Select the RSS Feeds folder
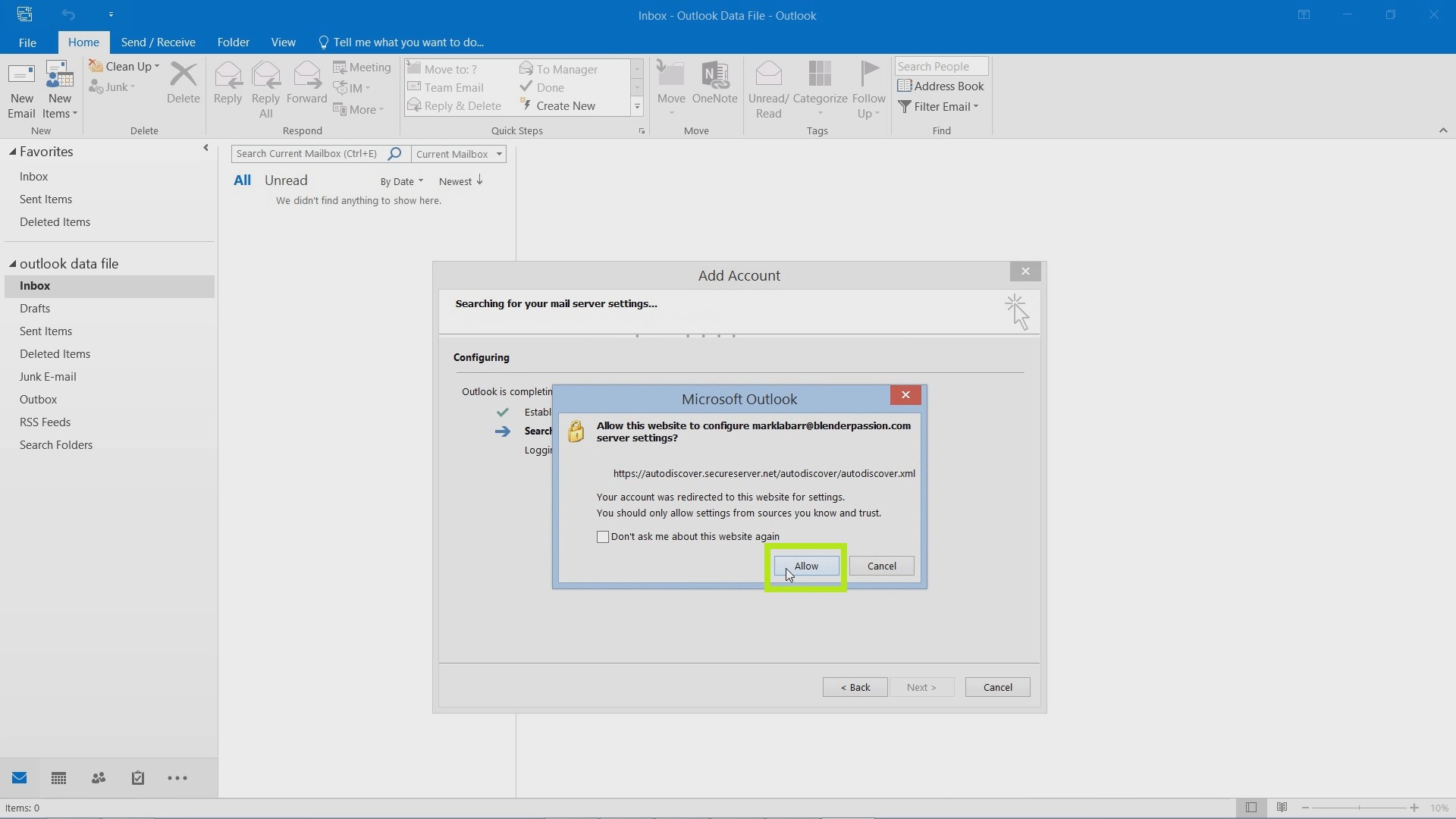Image resolution: width=1456 pixels, height=819 pixels. (x=45, y=422)
